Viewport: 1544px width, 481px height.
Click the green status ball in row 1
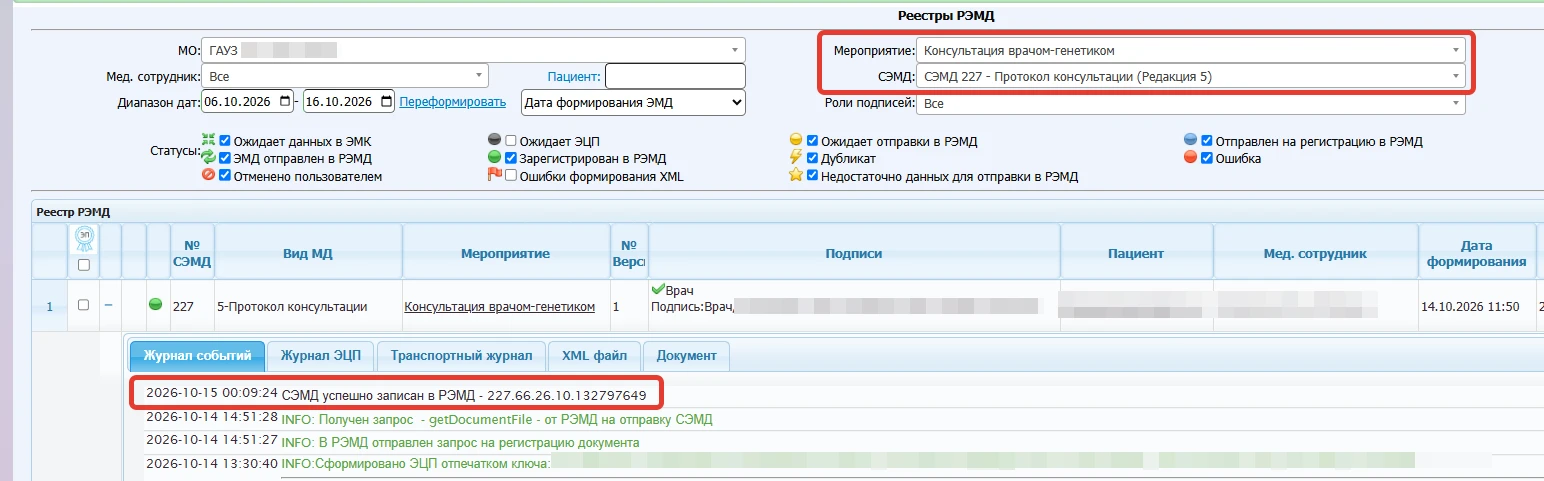point(155,305)
